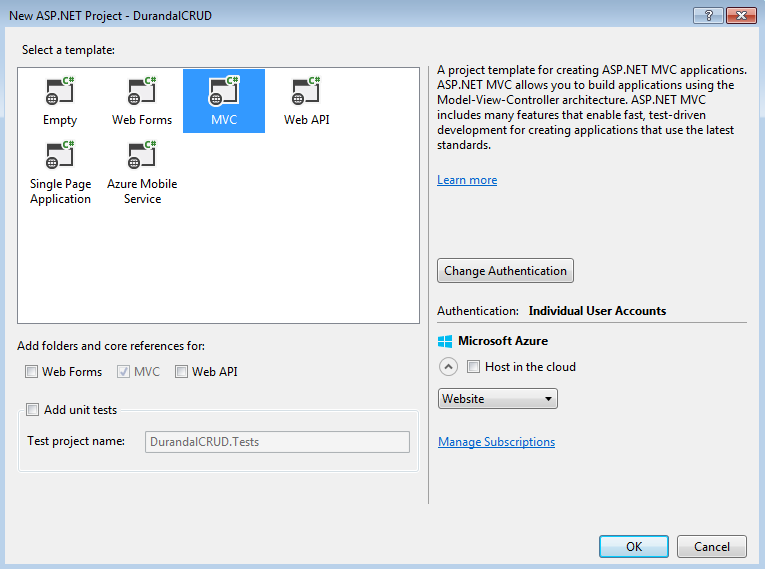Choose the Web Forms template icon
Screen dimensions: 765x569
(142, 91)
